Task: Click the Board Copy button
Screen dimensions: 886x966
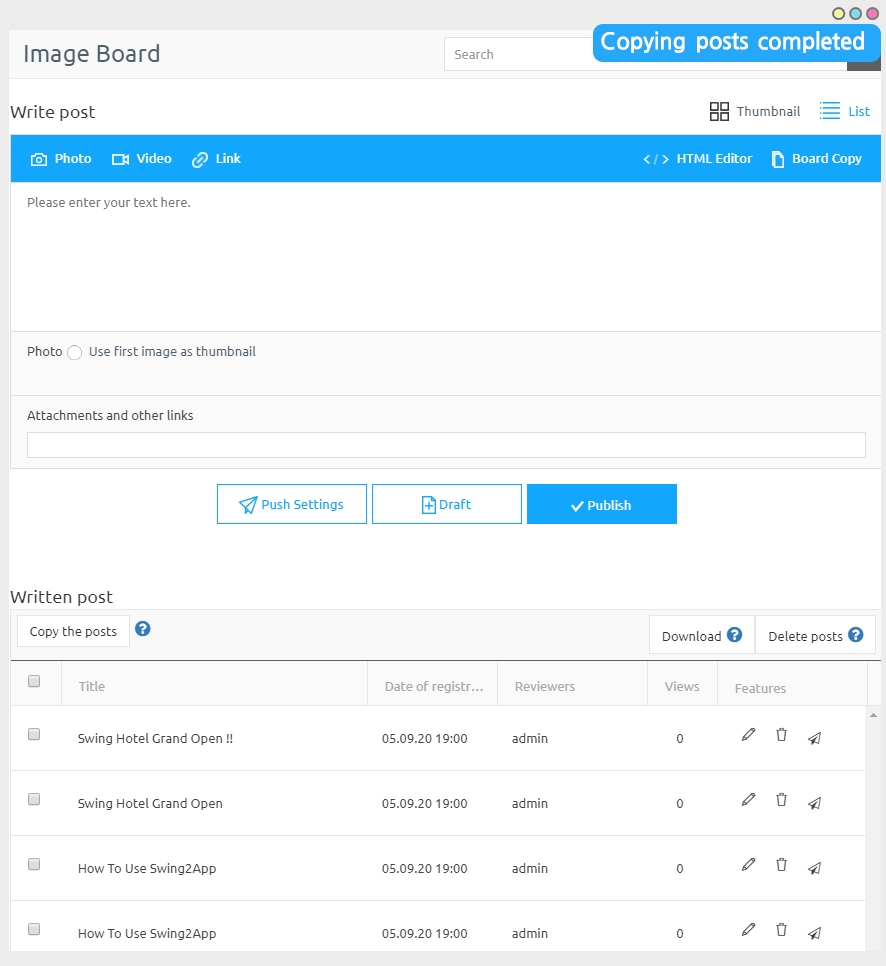Action: (816, 159)
